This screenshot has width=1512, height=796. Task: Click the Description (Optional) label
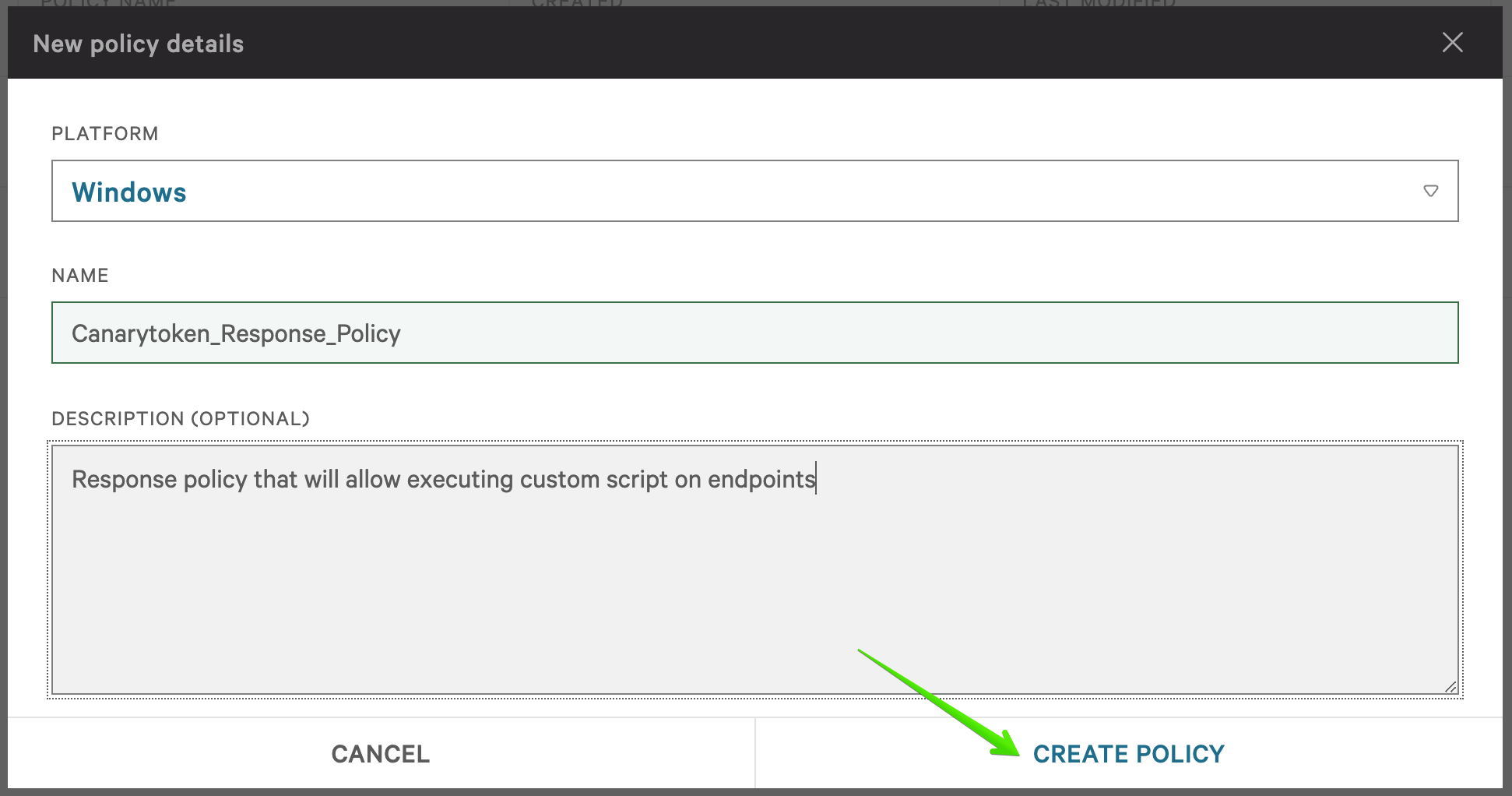[x=181, y=419]
